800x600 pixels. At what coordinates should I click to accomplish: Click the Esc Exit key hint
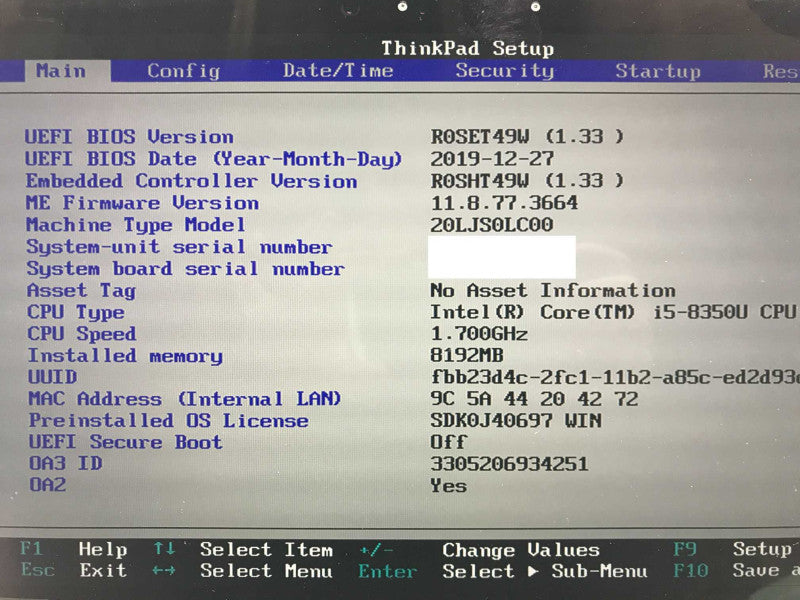(73, 570)
